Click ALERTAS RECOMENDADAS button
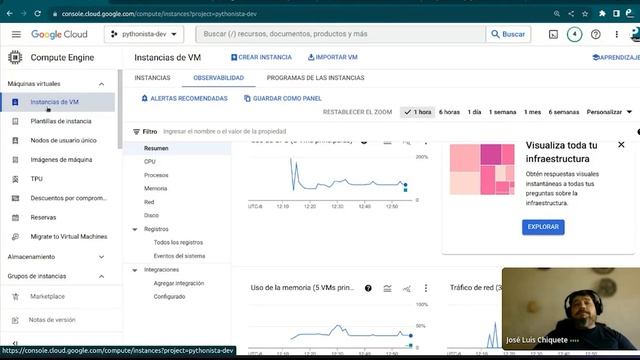This screenshot has width=640, height=360. [184, 98]
